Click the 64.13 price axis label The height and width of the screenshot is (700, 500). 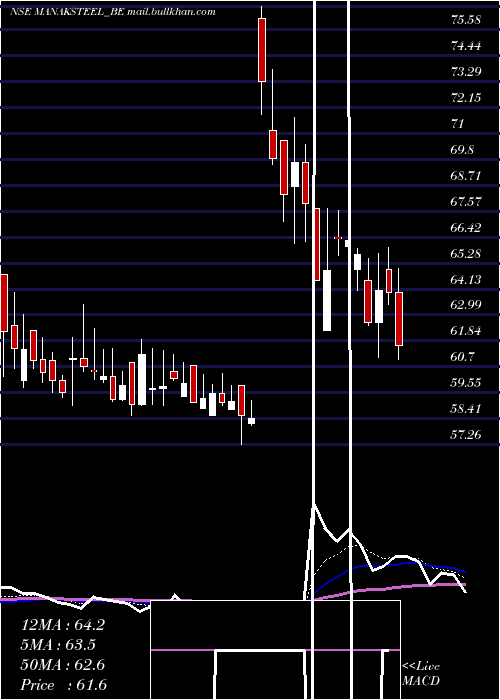click(x=466, y=279)
